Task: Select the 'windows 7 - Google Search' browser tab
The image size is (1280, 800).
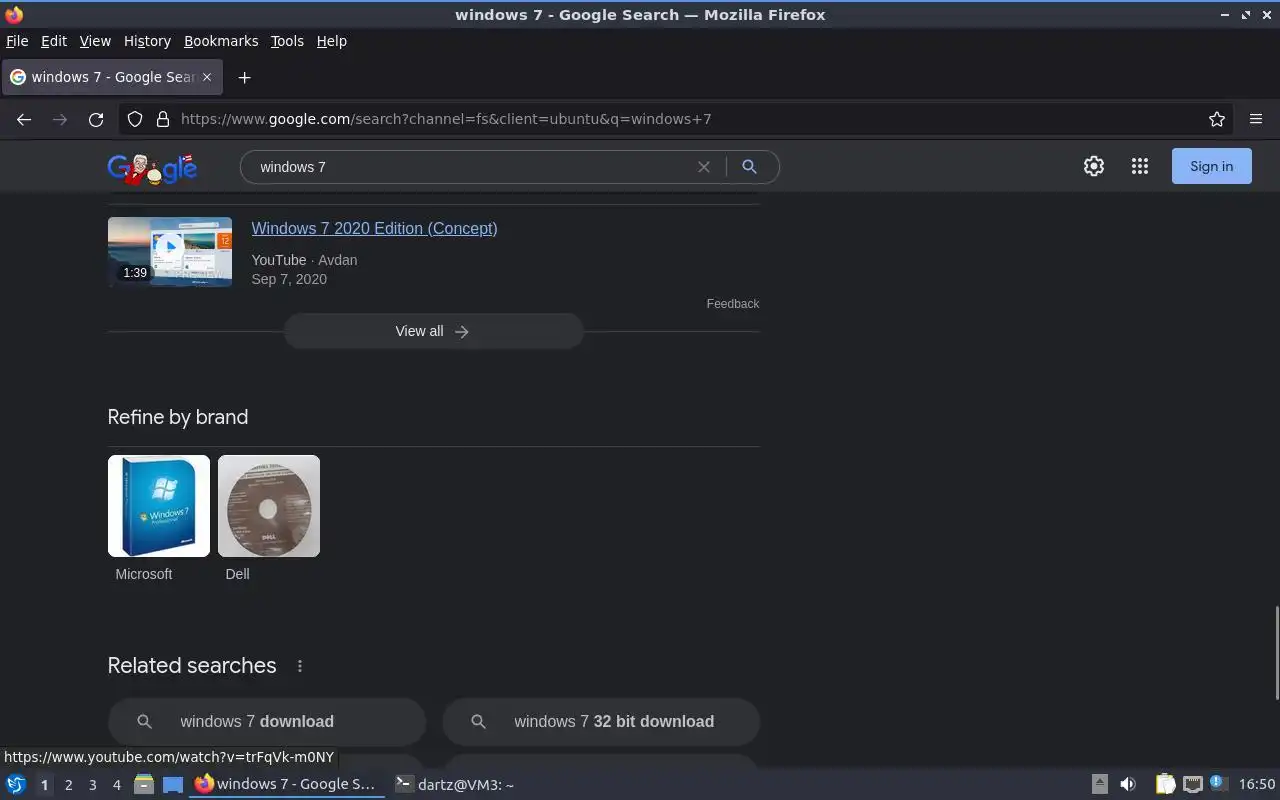Action: [111, 77]
